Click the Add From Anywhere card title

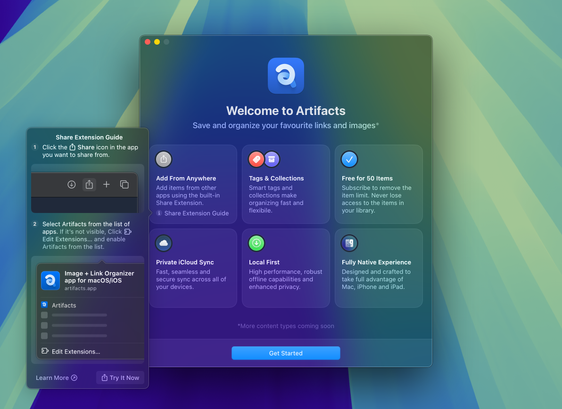(x=186, y=178)
